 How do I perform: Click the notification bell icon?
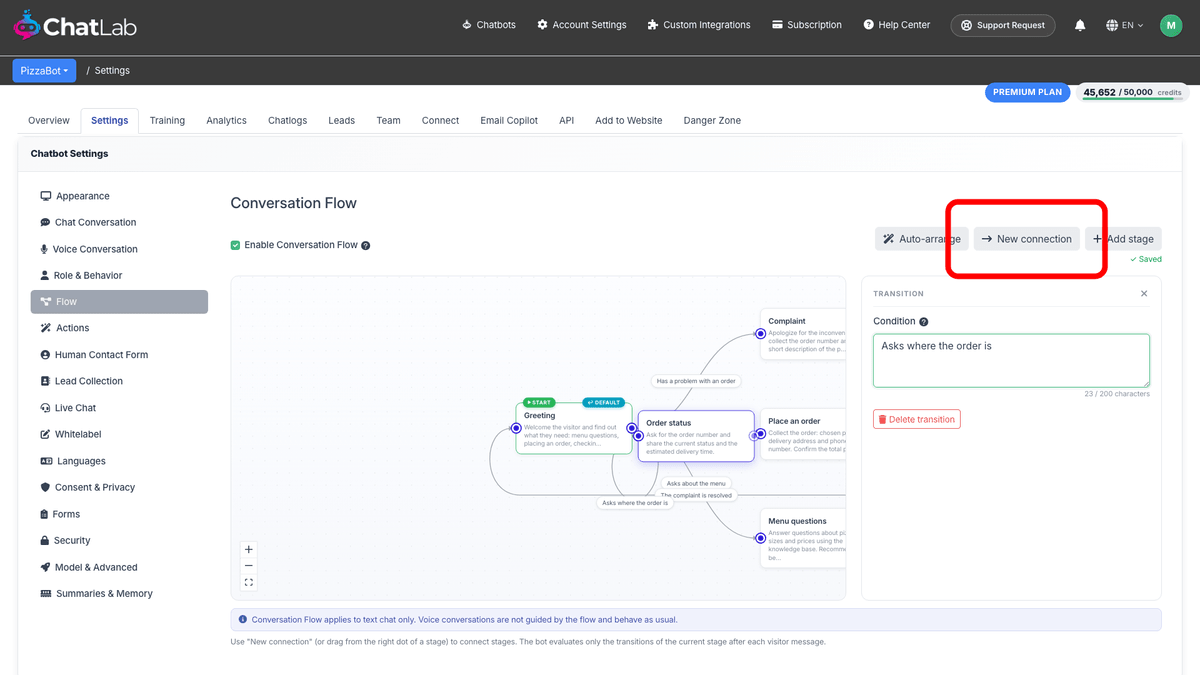click(x=1080, y=25)
